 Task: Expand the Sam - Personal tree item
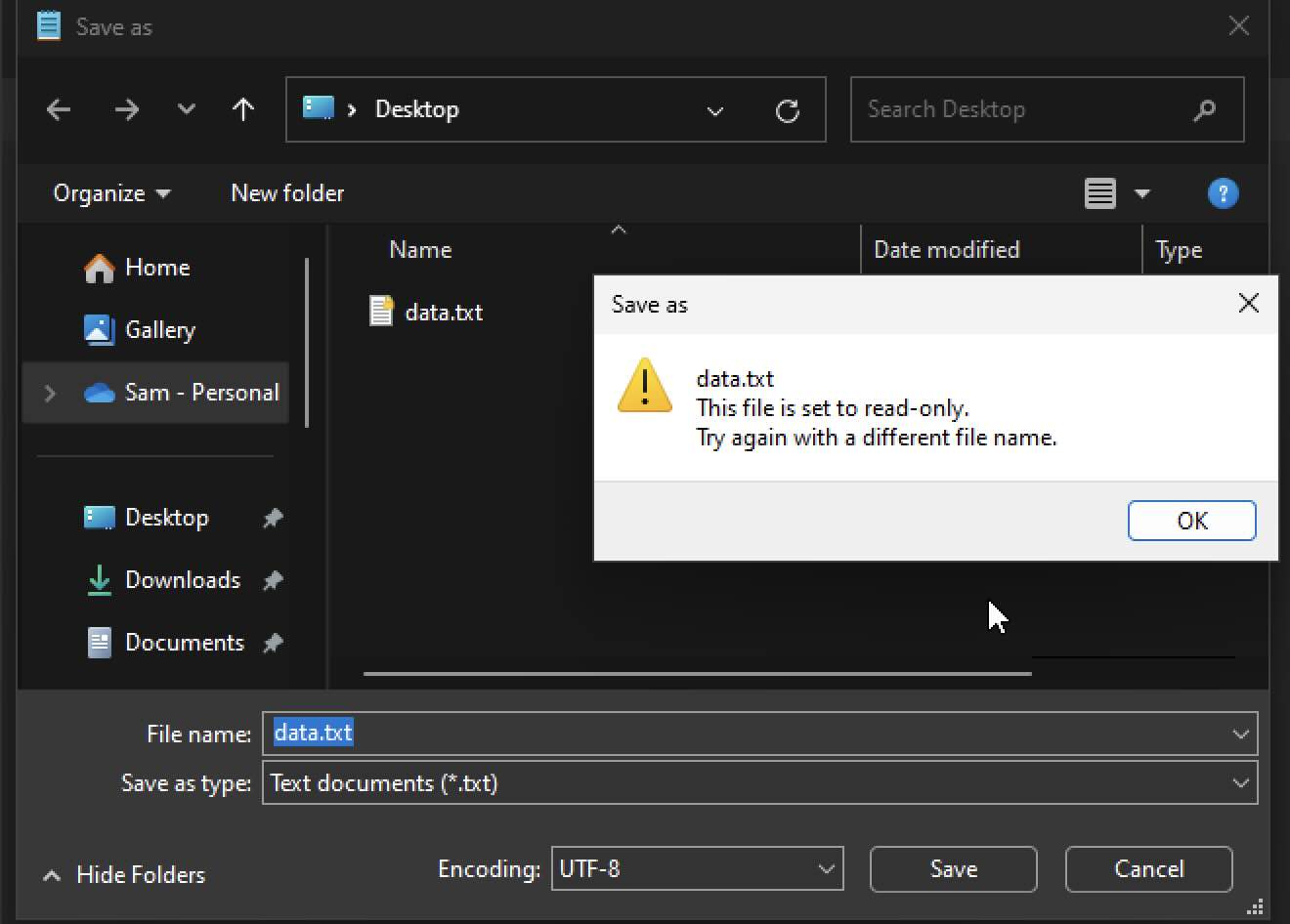click(49, 393)
